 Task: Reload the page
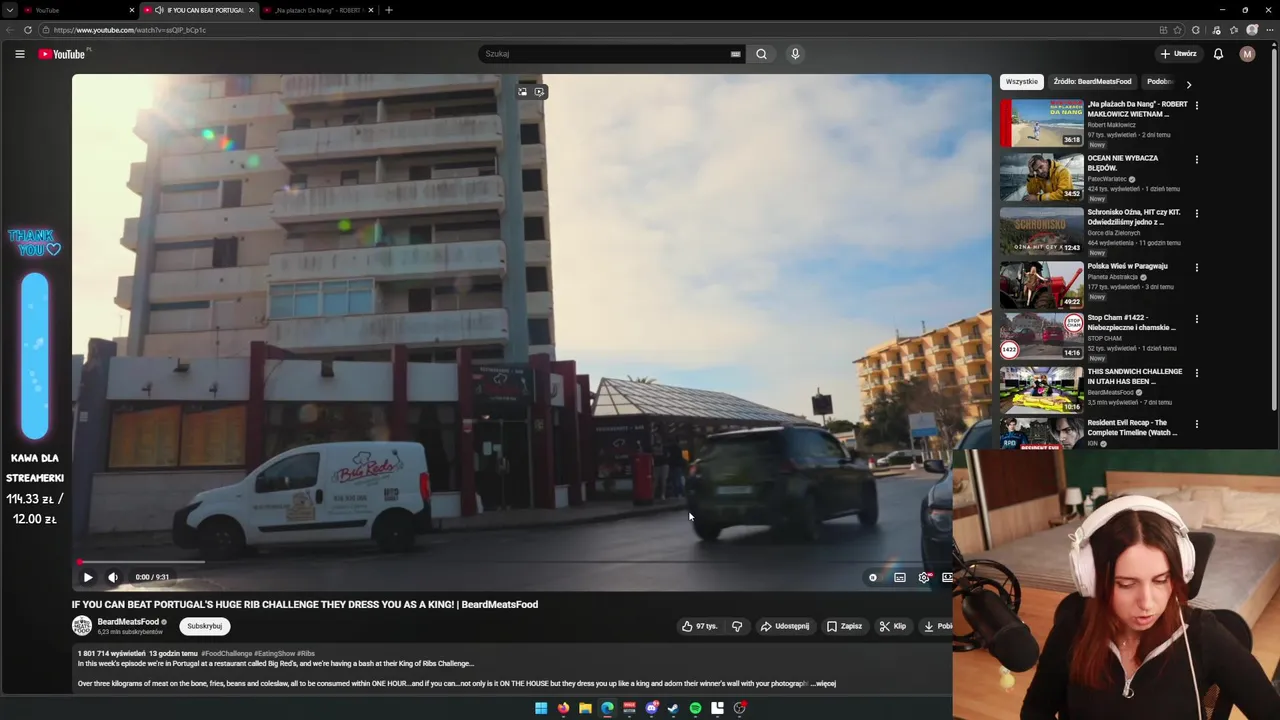[x=28, y=30]
